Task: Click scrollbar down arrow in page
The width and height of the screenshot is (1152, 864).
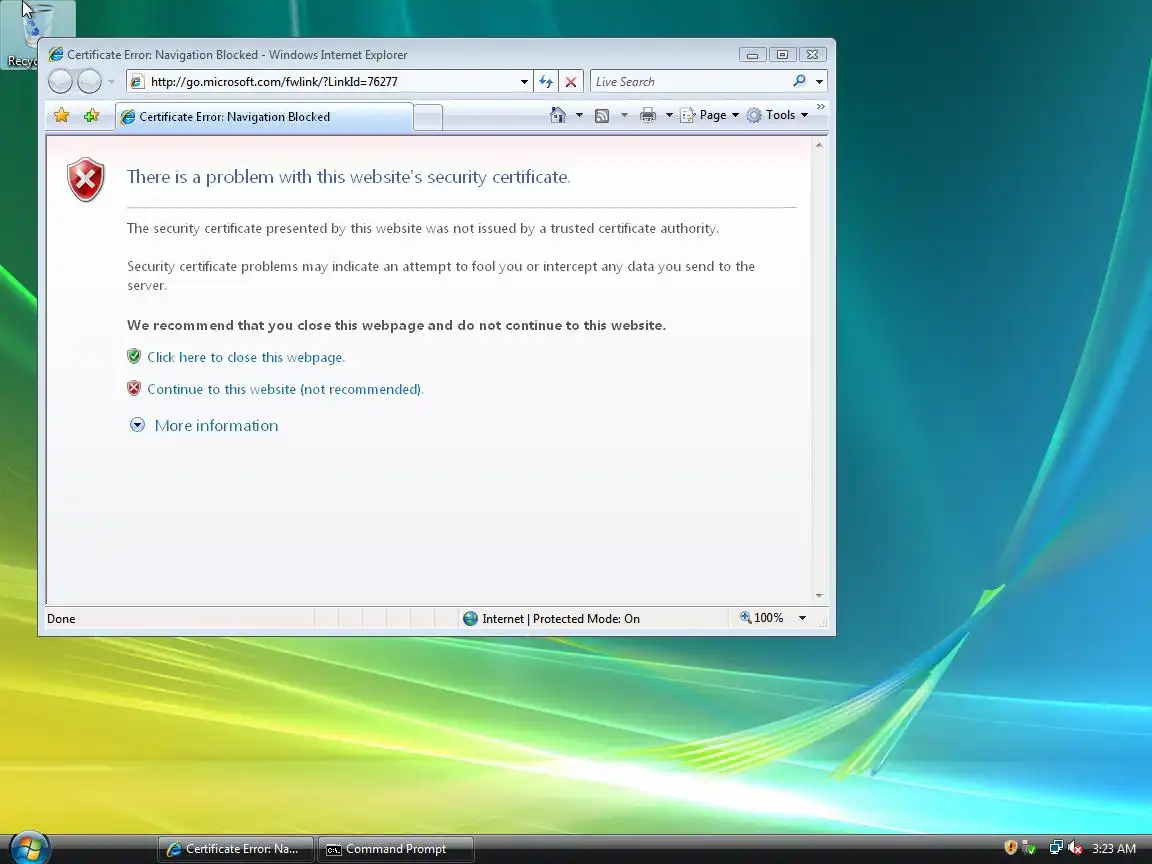Action: click(x=819, y=595)
